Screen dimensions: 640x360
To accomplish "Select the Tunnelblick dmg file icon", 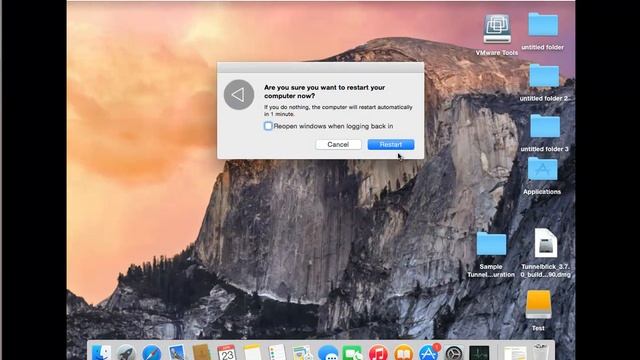I will 546,243.
